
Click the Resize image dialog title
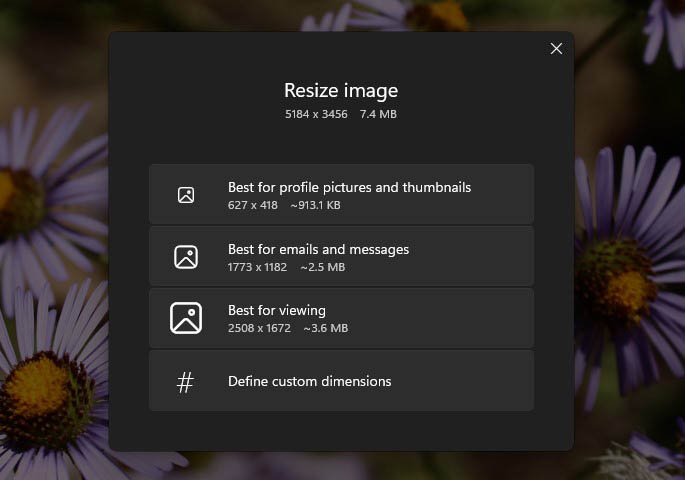[x=341, y=91]
